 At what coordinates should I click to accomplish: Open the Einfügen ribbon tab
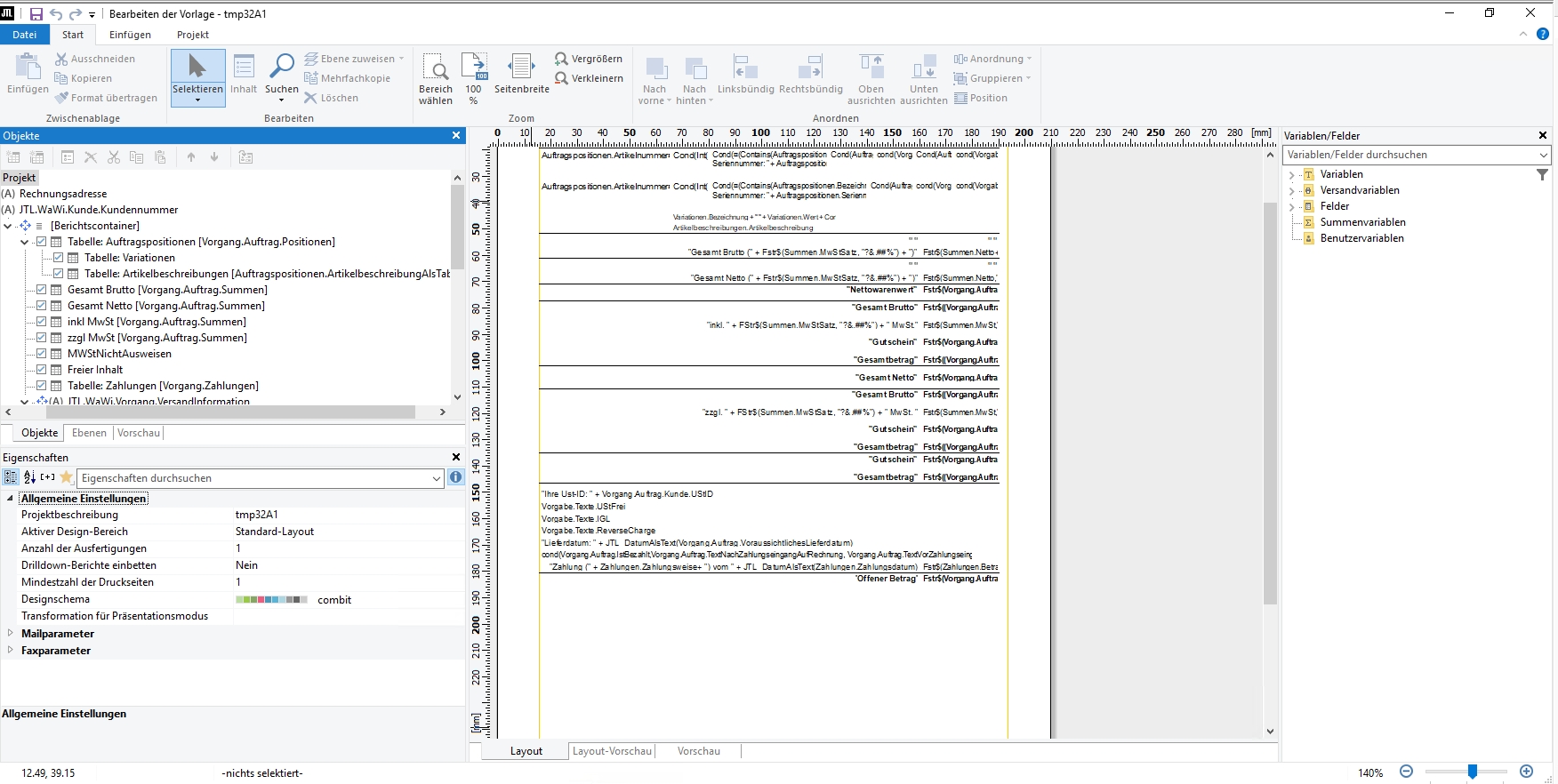130,35
